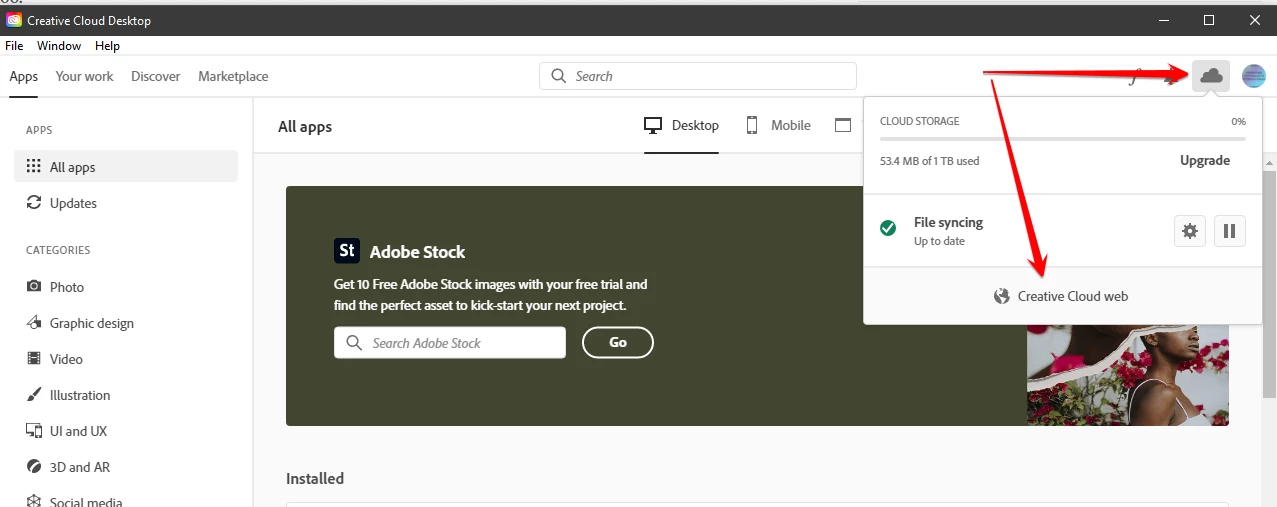1277x507 pixels.
Task: Click the magnifier icon in top search bar
Action: pyautogui.click(x=559, y=76)
